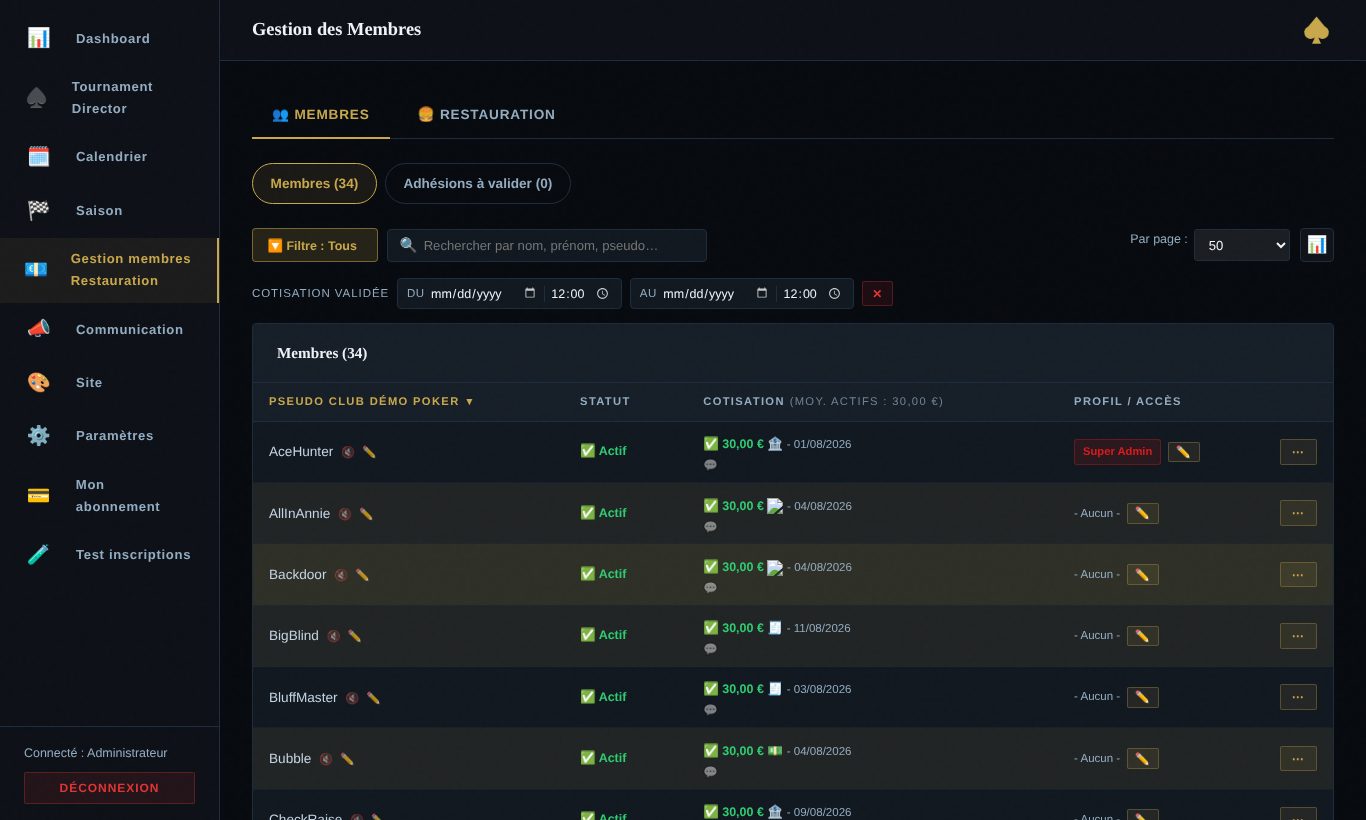The width and height of the screenshot is (1366, 820).
Task: Open the Par page dropdown showing 50
Action: pos(1242,245)
